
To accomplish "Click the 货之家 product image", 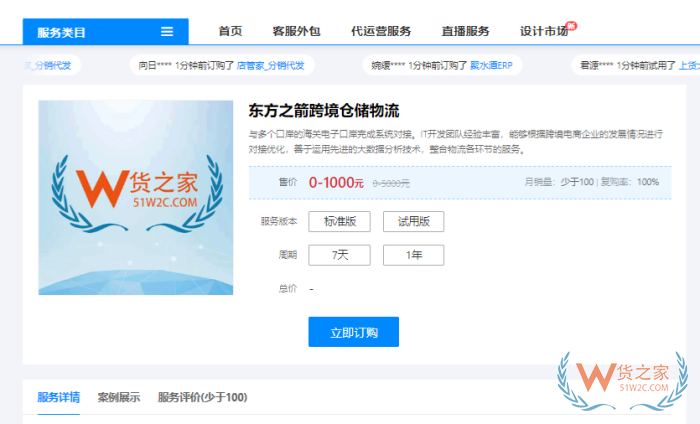I will [136, 197].
